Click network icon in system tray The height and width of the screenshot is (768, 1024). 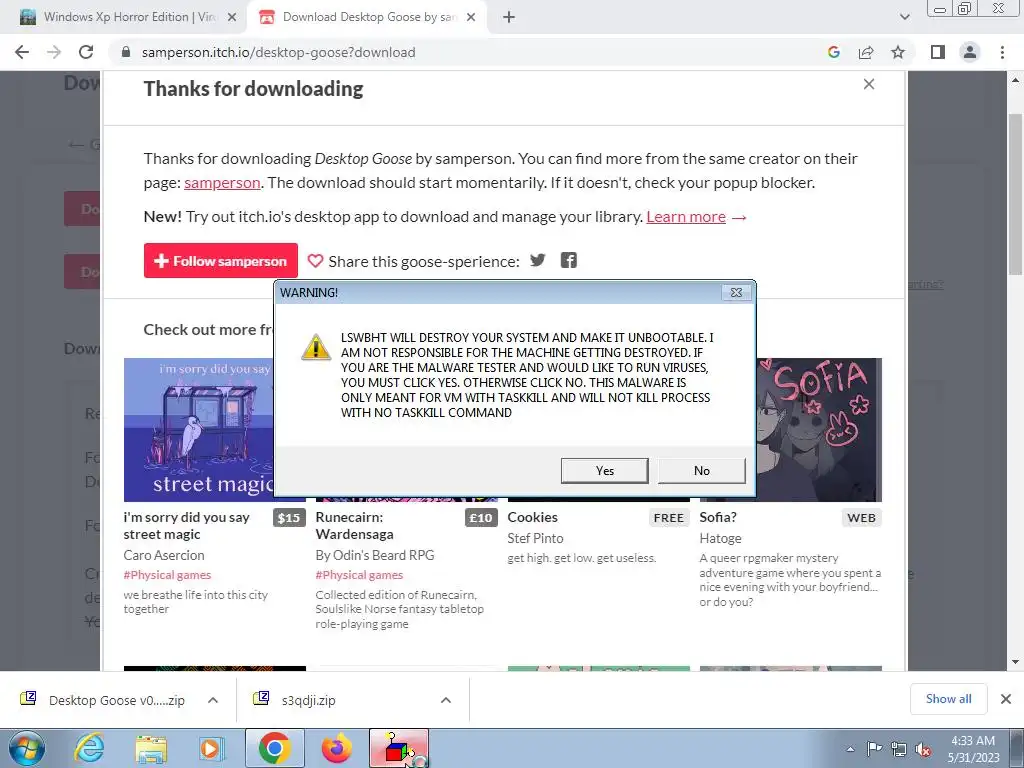click(x=899, y=749)
